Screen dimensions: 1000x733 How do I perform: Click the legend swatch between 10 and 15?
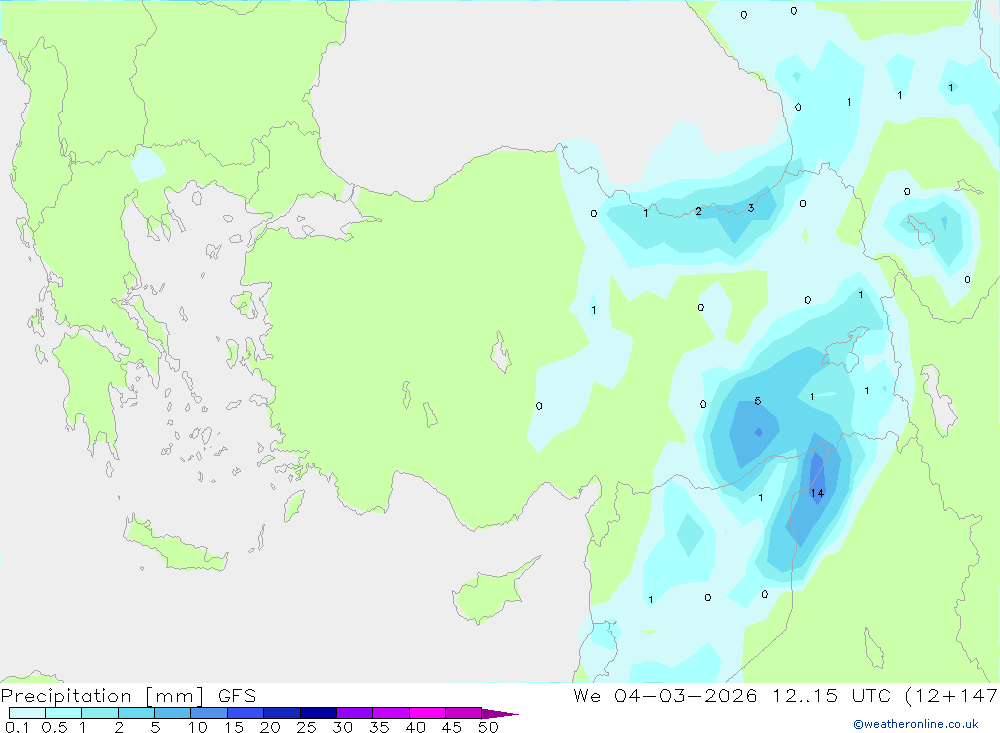[209, 713]
